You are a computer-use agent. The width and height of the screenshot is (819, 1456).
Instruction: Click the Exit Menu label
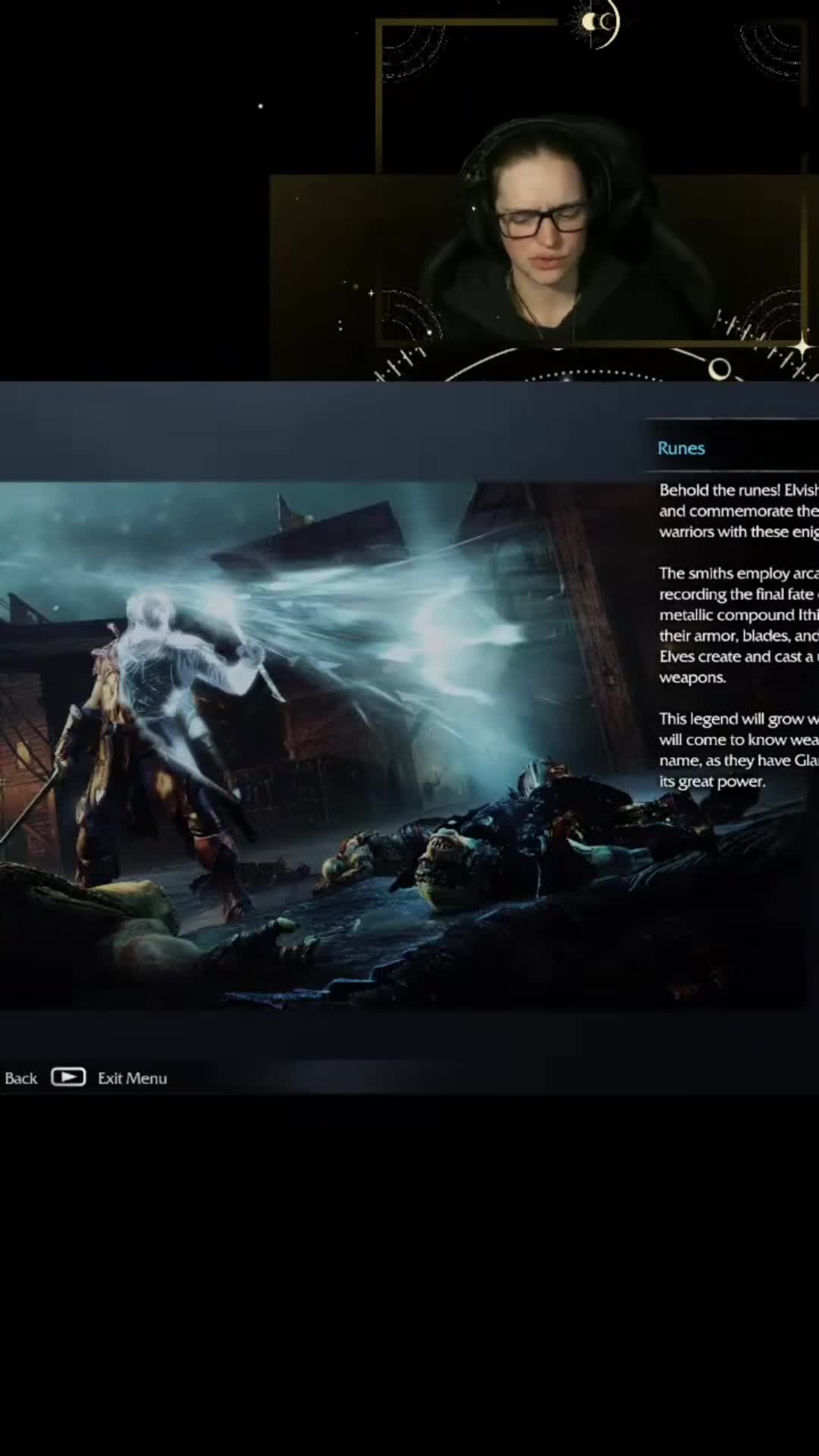(132, 1078)
